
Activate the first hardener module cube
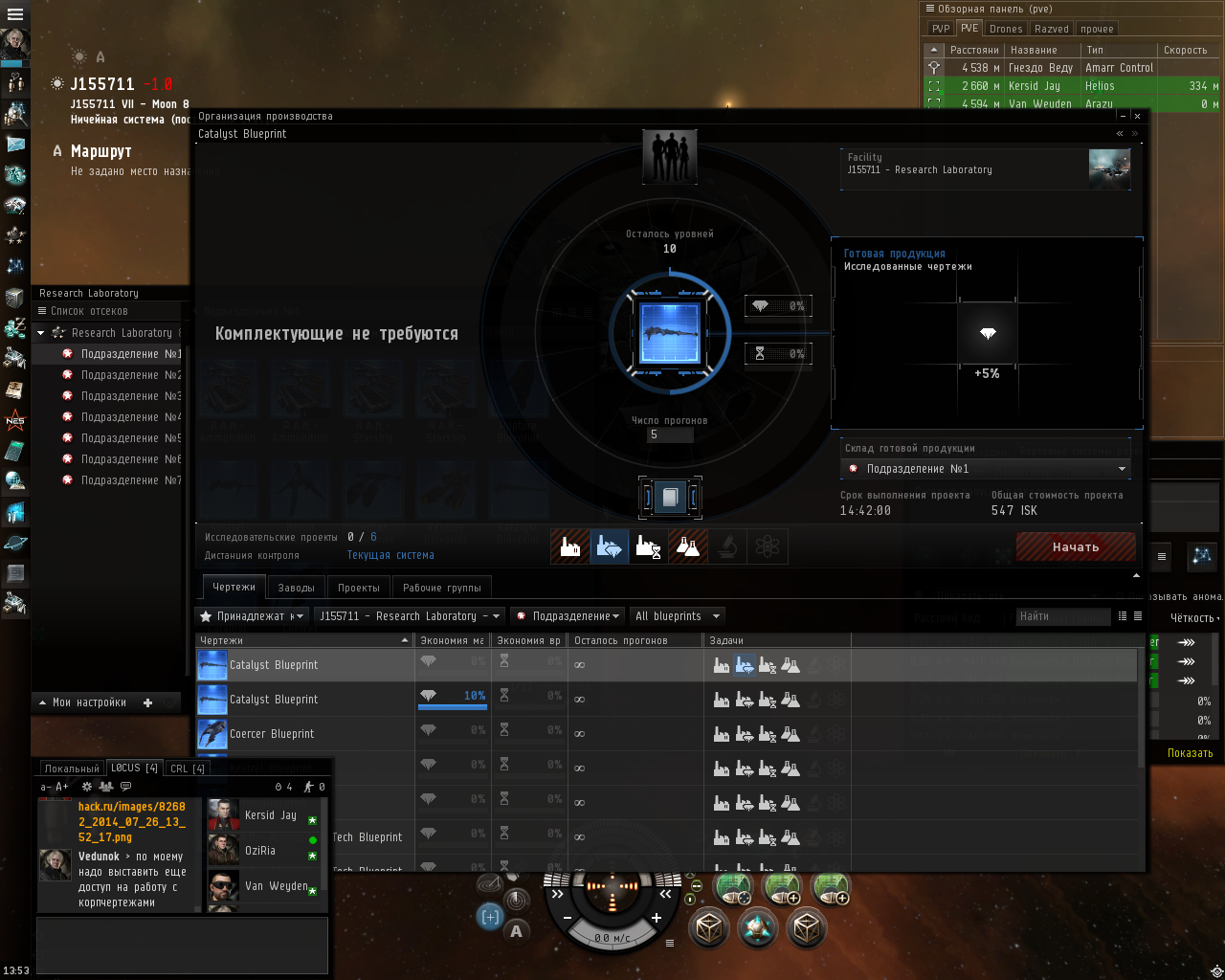point(709,926)
